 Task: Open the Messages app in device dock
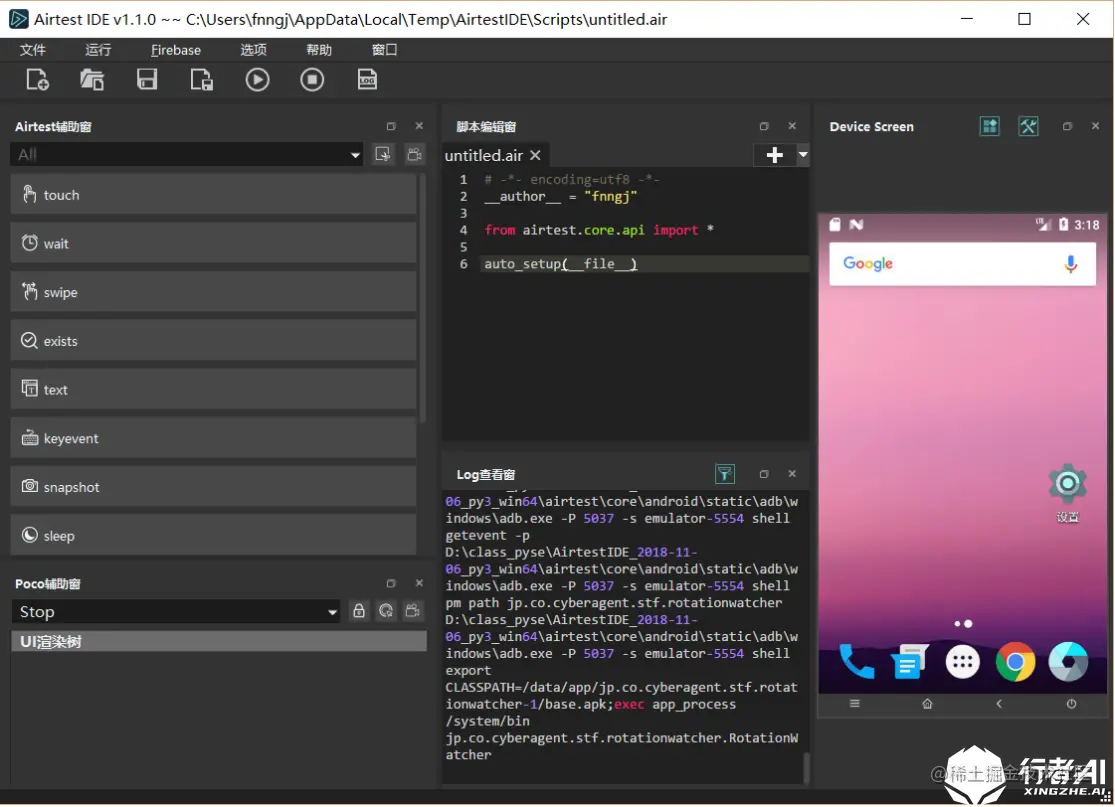909,662
